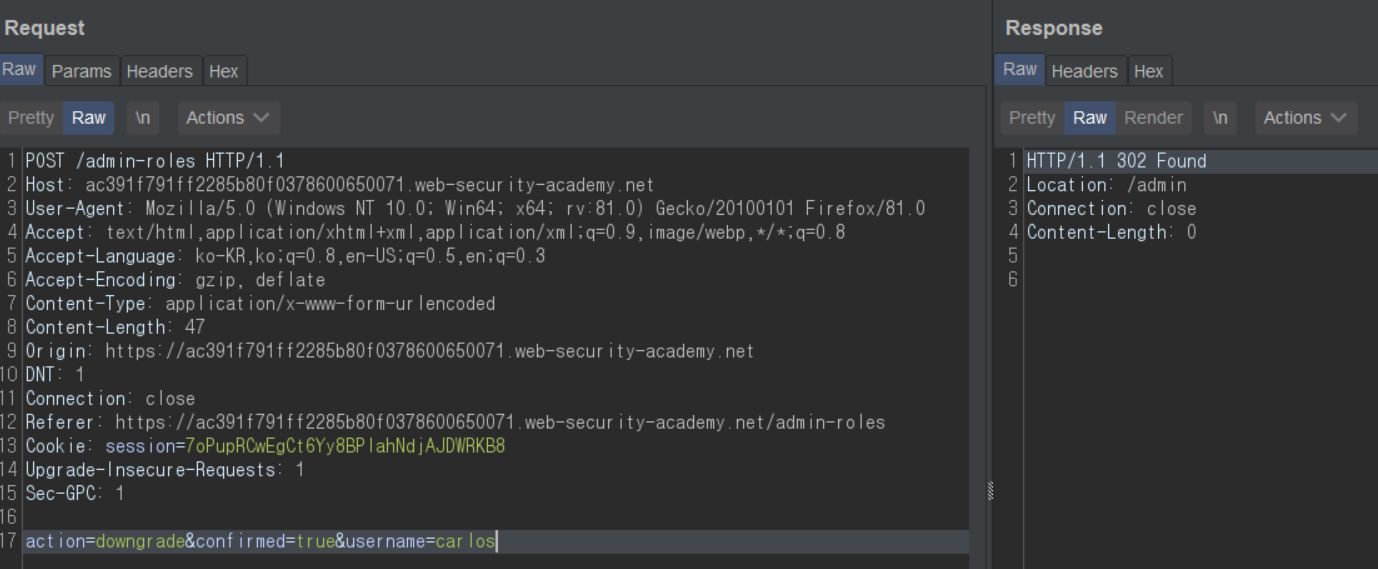This screenshot has height=569, width=1378.
Task: Switch to Request Params tab
Action: click(81, 71)
